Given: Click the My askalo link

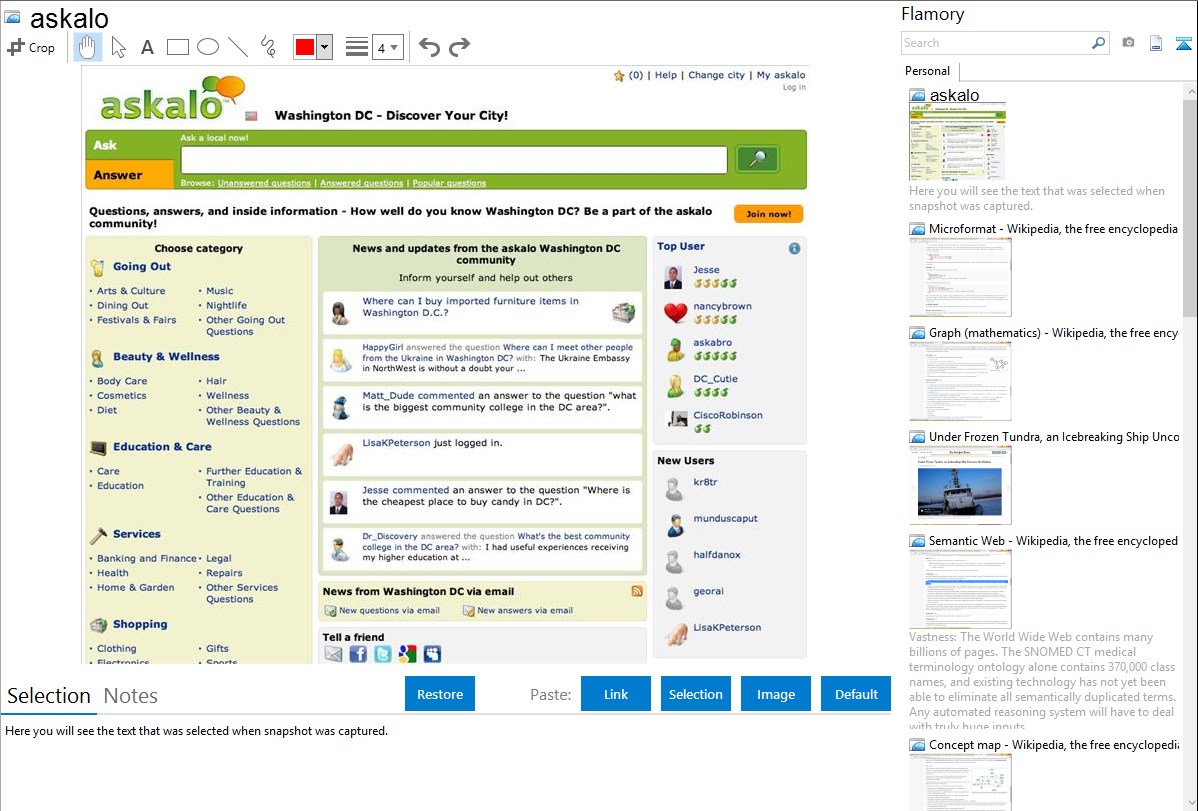Looking at the screenshot, I should (781, 75).
